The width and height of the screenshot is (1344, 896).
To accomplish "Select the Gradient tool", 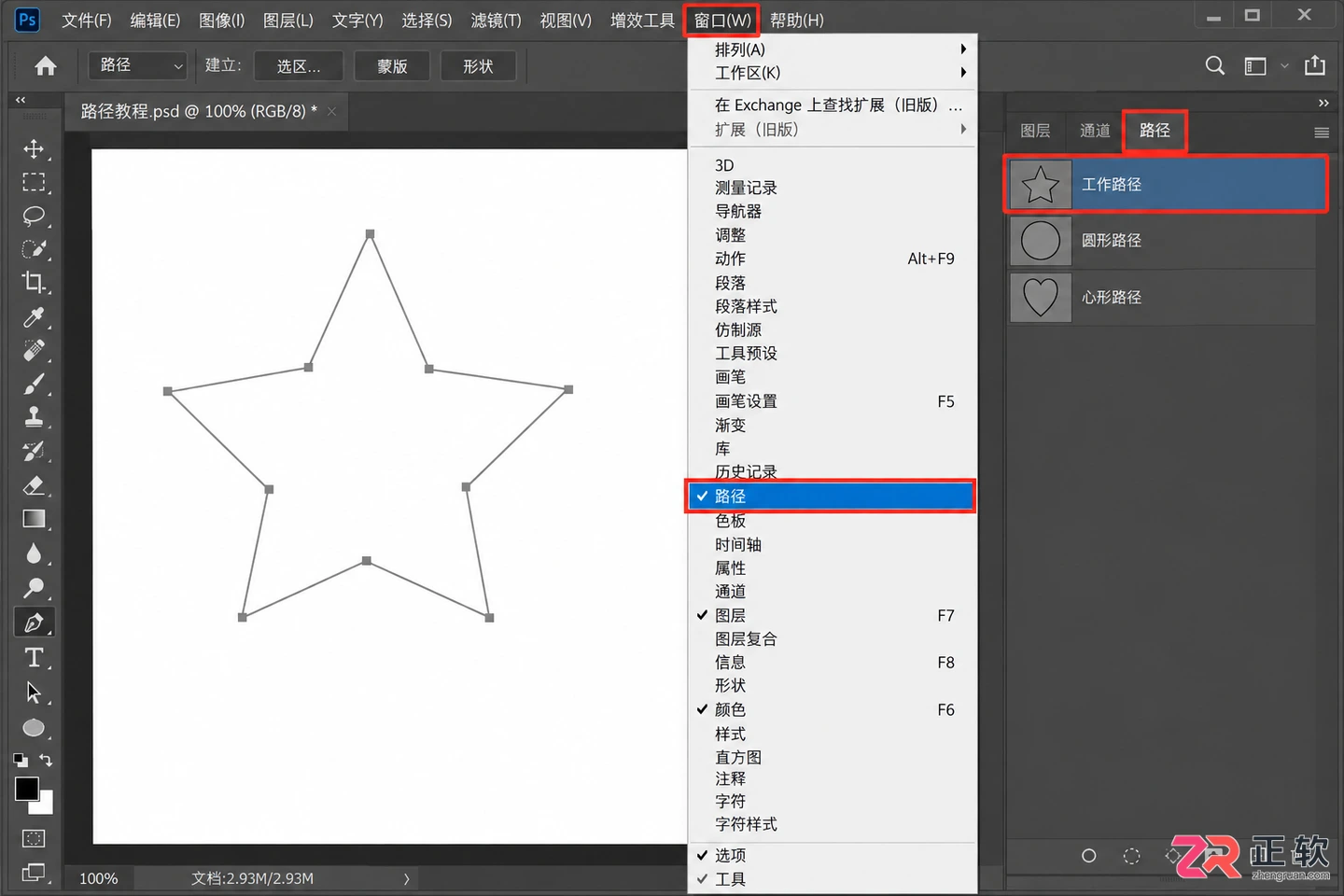I will pyautogui.click(x=34, y=519).
